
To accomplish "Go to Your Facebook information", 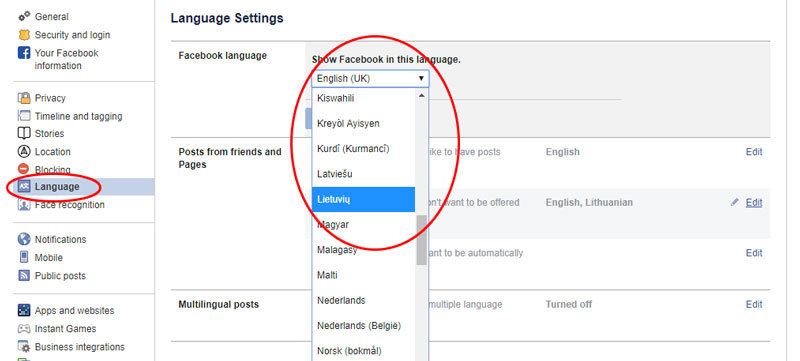I will (66, 59).
